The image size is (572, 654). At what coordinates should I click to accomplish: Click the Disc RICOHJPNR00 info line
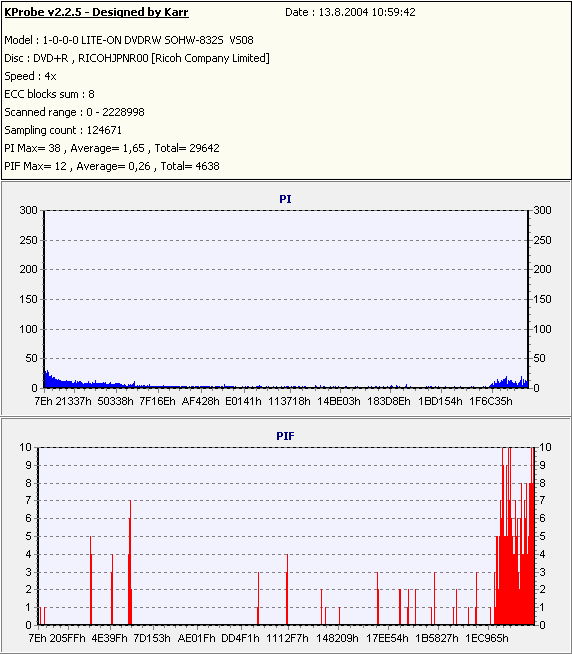click(x=137, y=58)
